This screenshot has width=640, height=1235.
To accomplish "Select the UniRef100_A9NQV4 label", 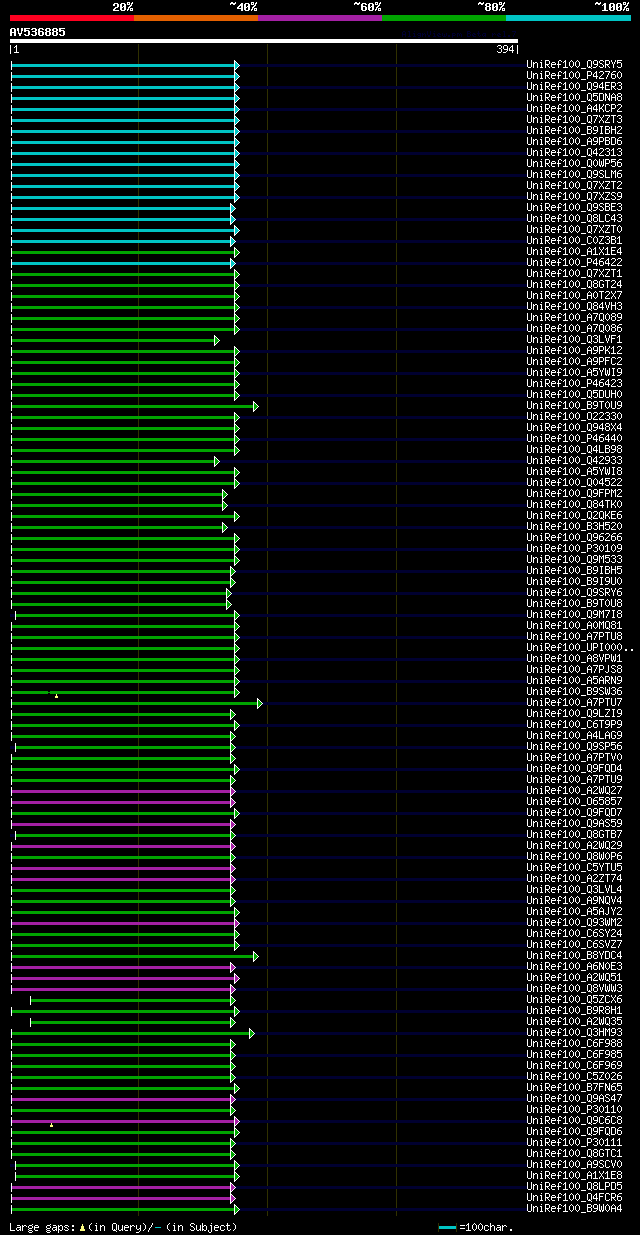I will pyautogui.click(x=574, y=901).
